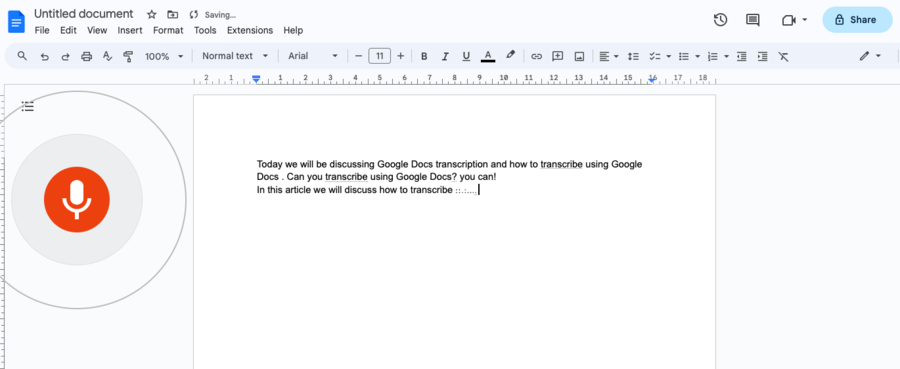Clear text formatting
Viewport: 900px width, 369px height.
point(783,56)
